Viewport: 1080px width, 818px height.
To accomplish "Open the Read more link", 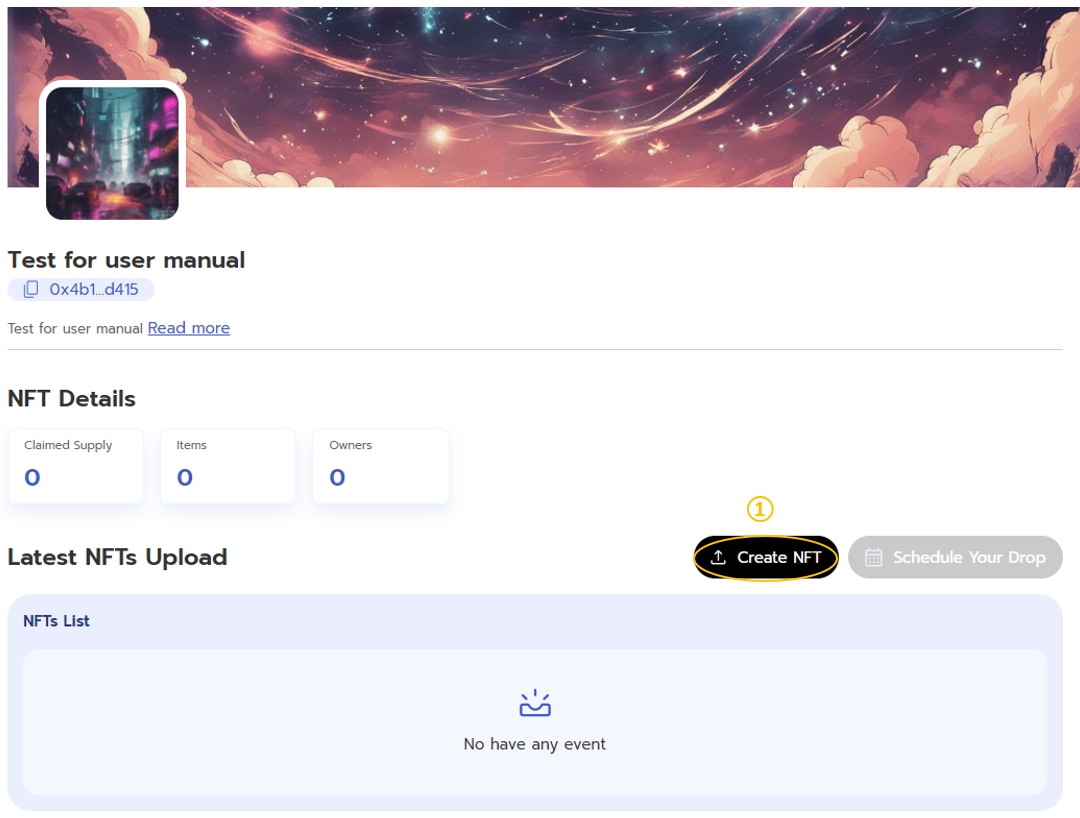I will point(189,328).
